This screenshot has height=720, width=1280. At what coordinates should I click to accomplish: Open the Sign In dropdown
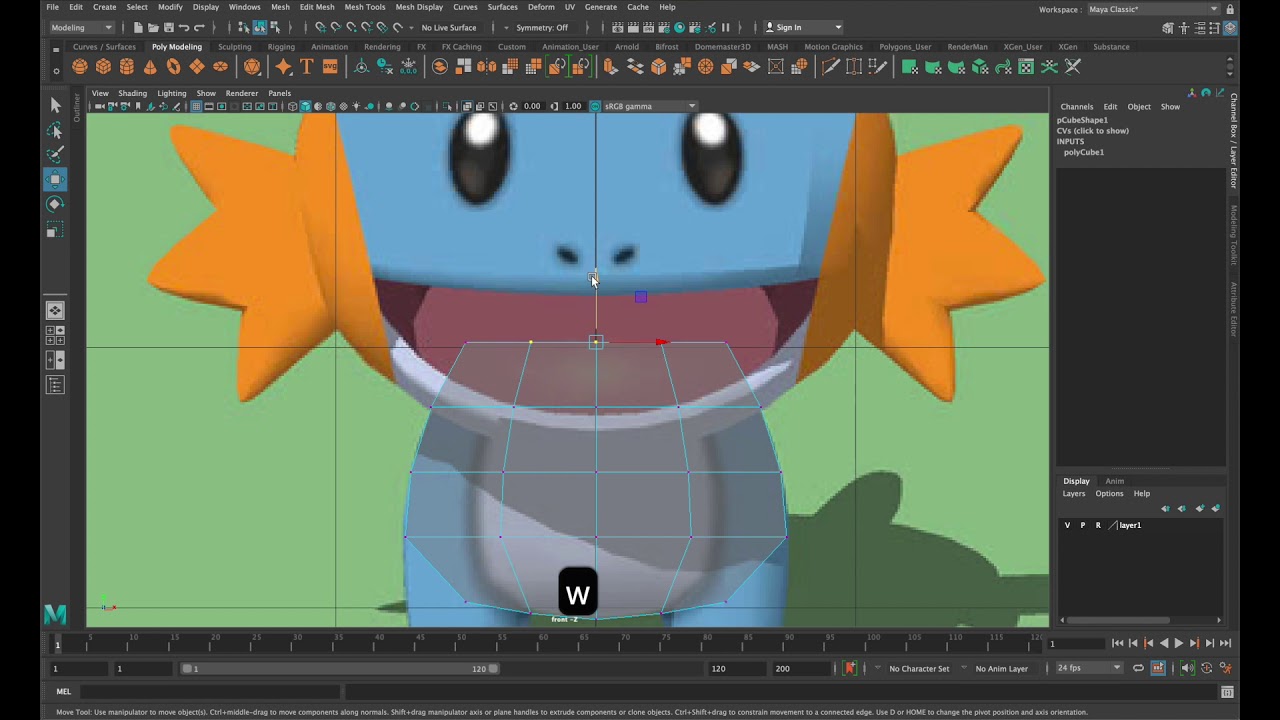pyautogui.click(x=804, y=27)
